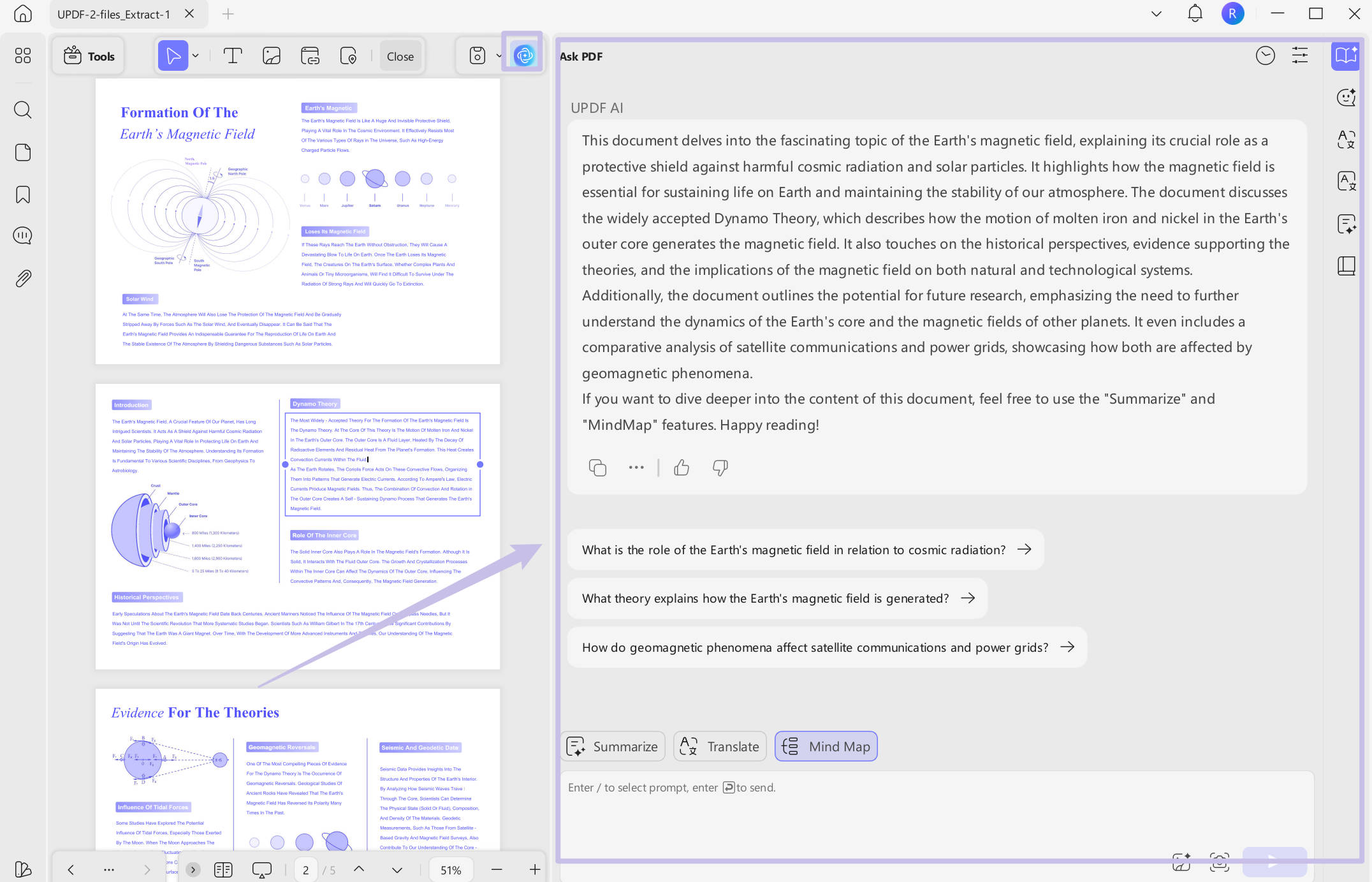1372x882 pixels.
Task: Click the save icon in the toolbar
Action: (x=478, y=56)
